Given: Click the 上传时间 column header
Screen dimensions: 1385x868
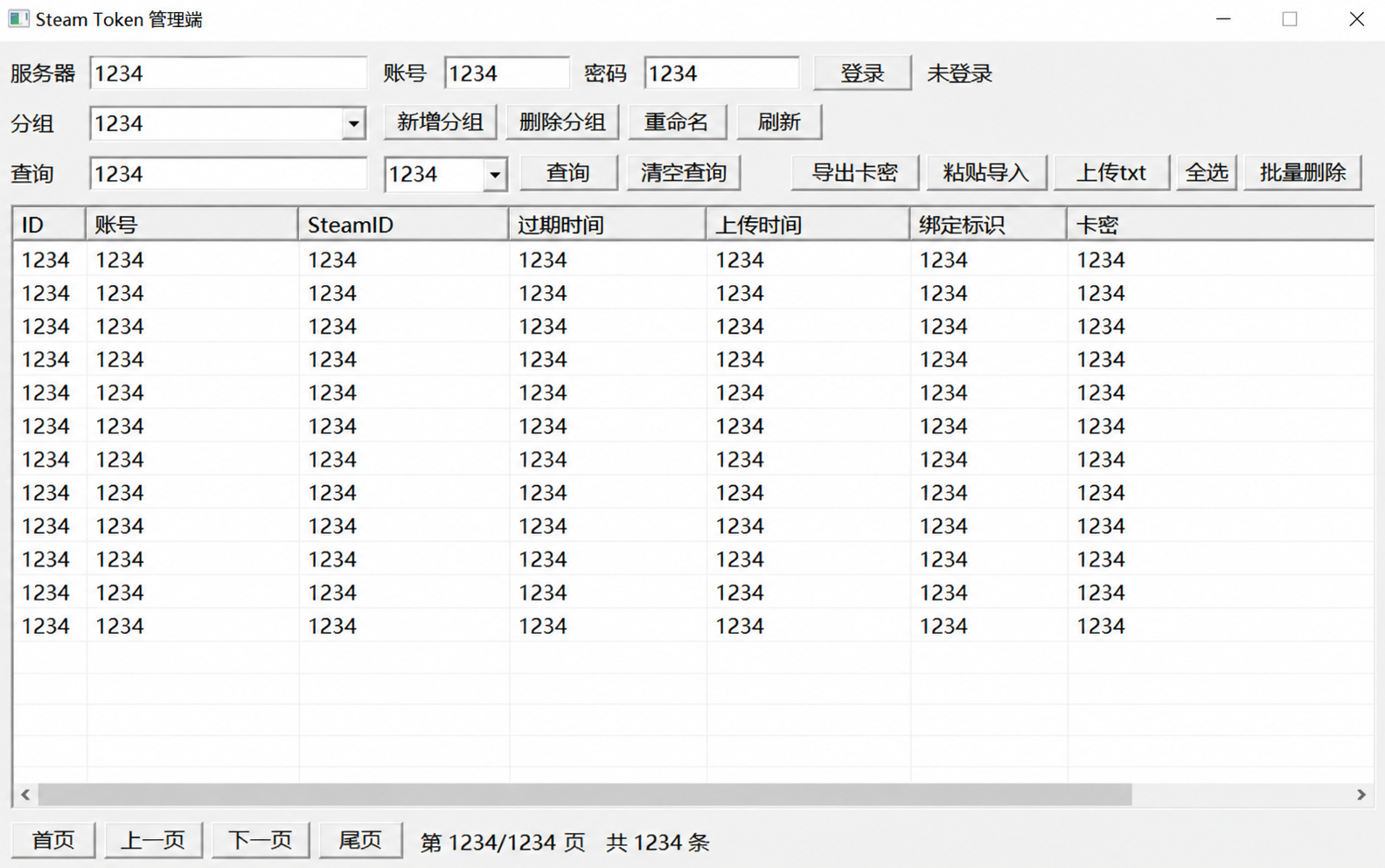Looking at the screenshot, I should pyautogui.click(x=808, y=225).
